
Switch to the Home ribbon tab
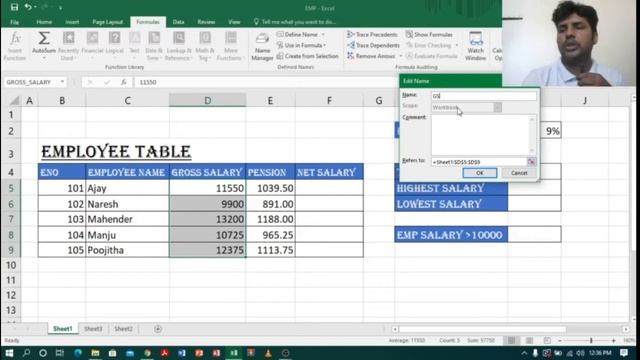coord(44,22)
